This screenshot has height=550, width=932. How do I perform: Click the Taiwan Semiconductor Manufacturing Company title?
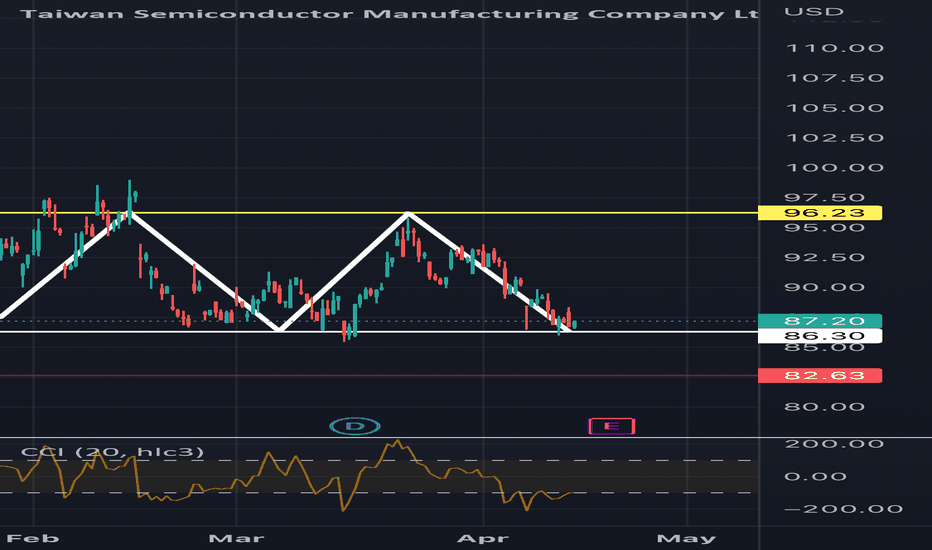point(389,14)
